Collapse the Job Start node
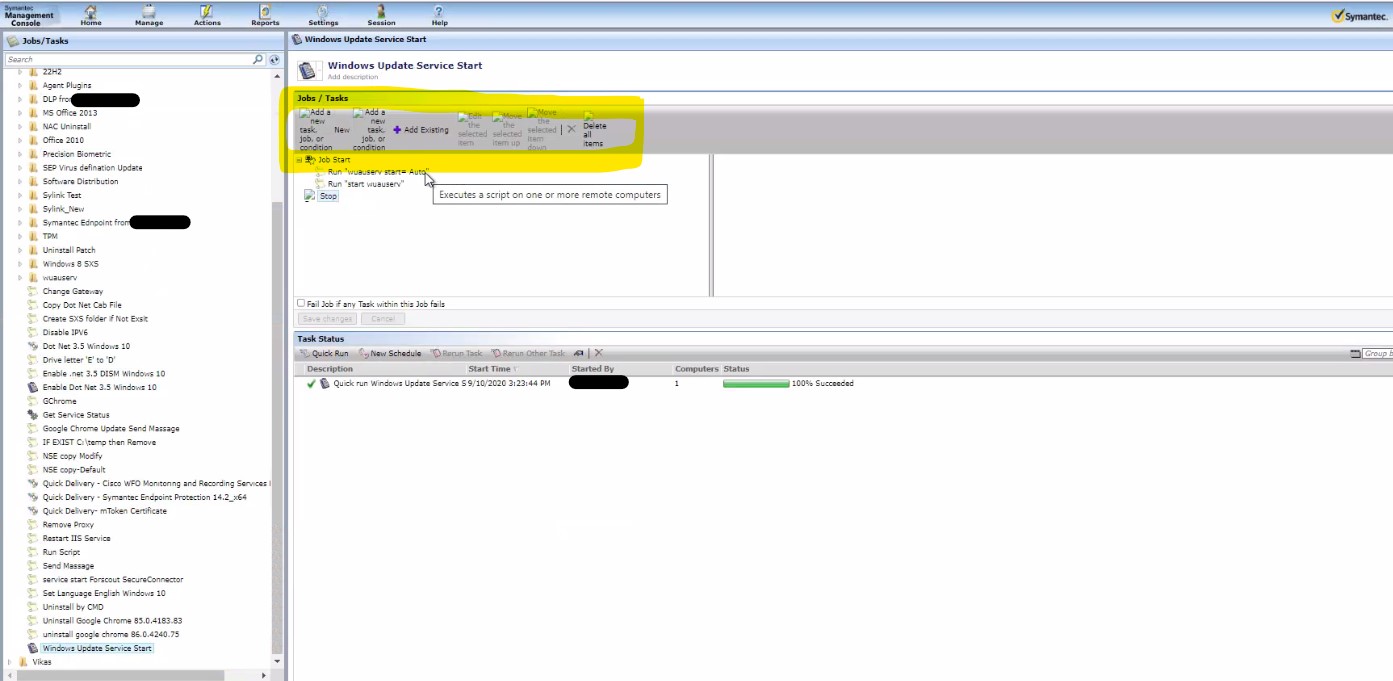This screenshot has height=681, width=1393. [298, 160]
